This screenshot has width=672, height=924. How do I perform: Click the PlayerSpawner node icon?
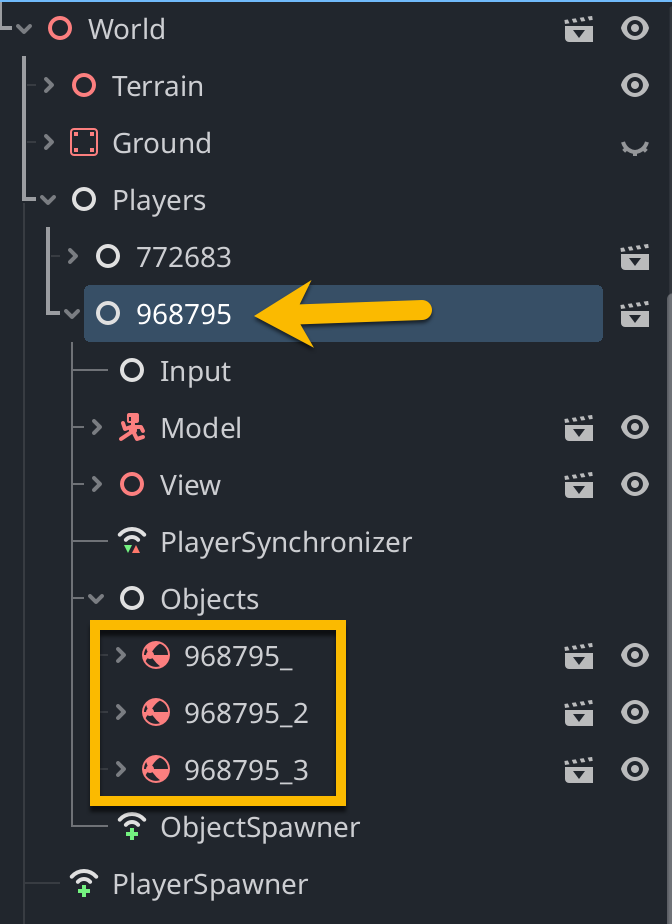[84, 884]
